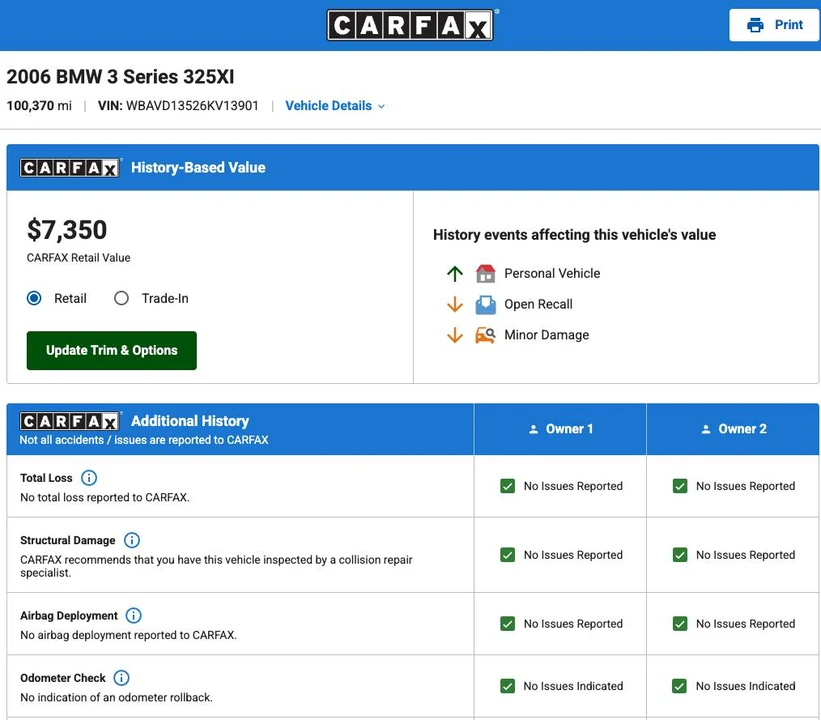Open info icon next to Airbag Deployment

tap(134, 615)
